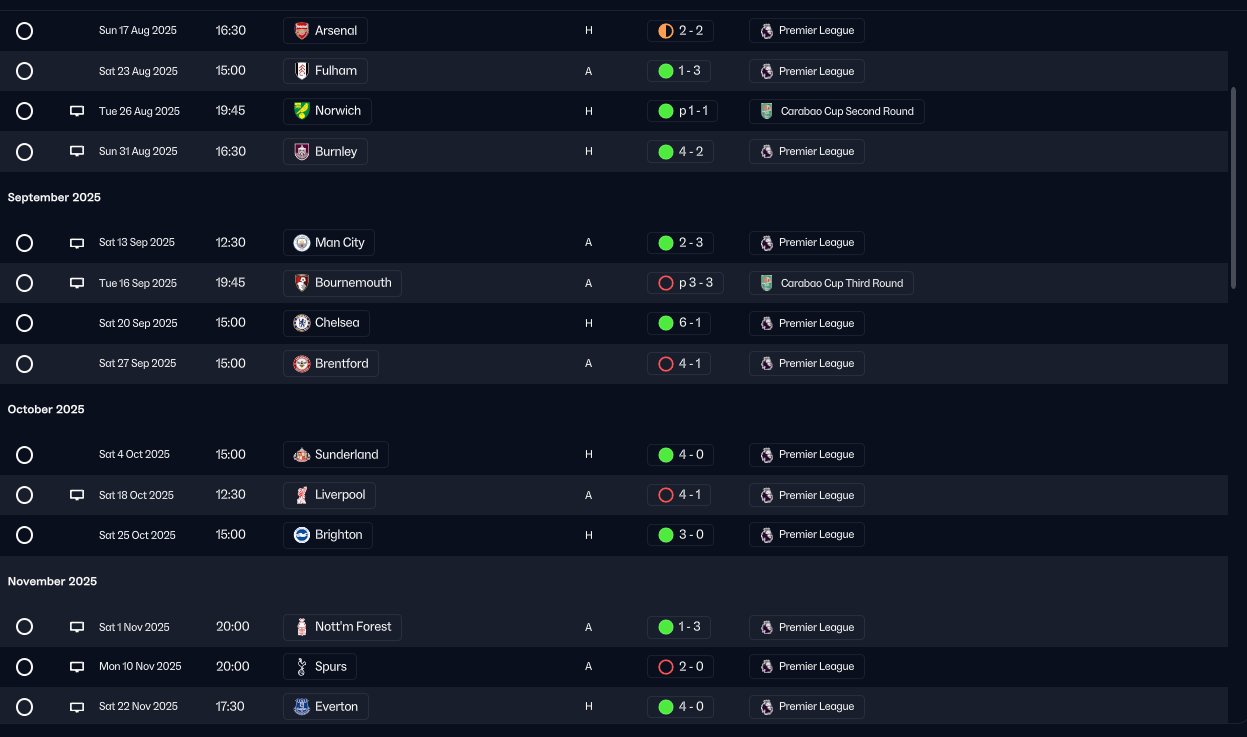Click the Carabao Cup Third Round trophy icon
The height and width of the screenshot is (737, 1247).
coord(767,283)
